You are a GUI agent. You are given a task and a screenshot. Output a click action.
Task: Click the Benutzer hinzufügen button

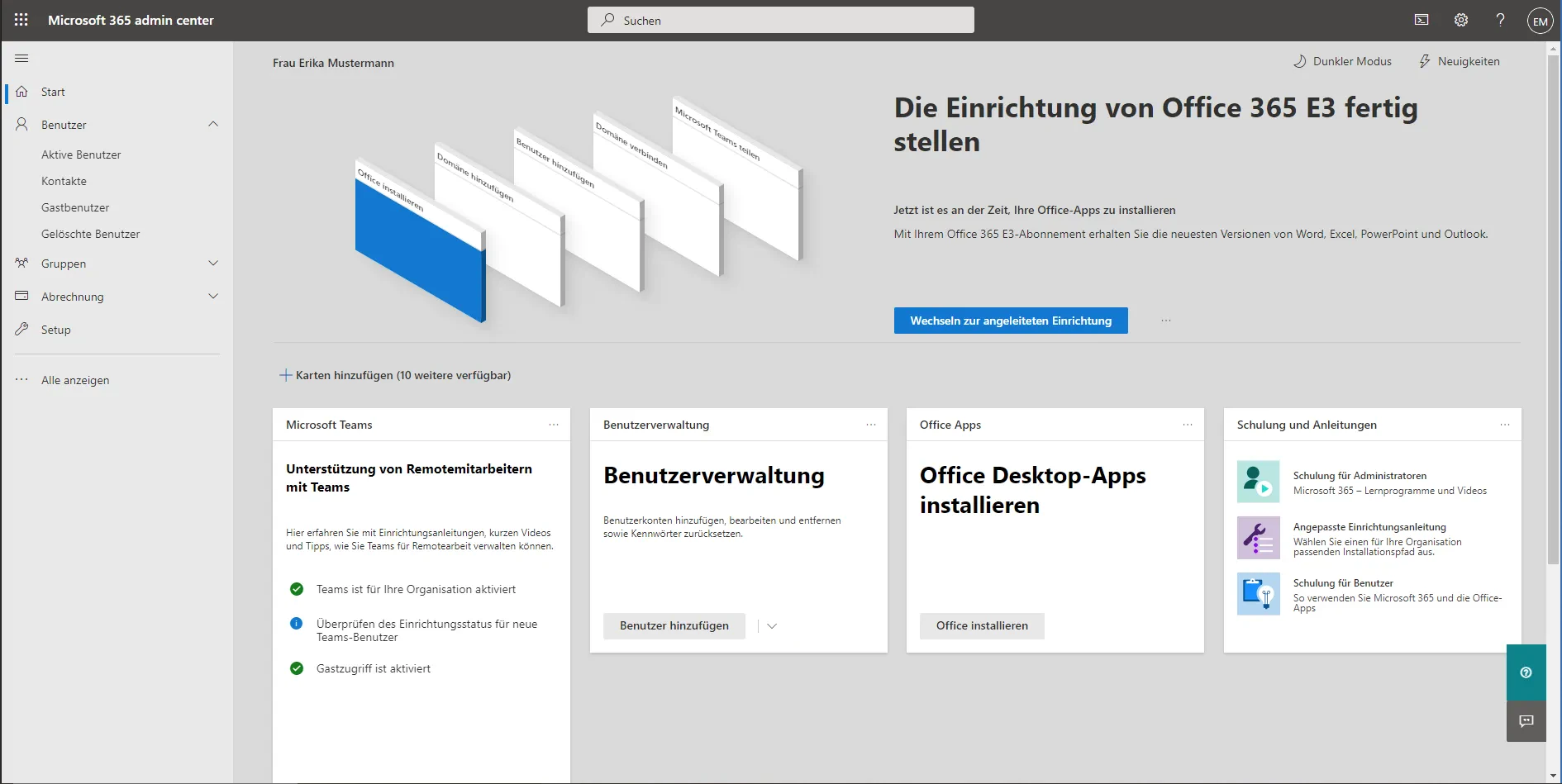coord(674,626)
